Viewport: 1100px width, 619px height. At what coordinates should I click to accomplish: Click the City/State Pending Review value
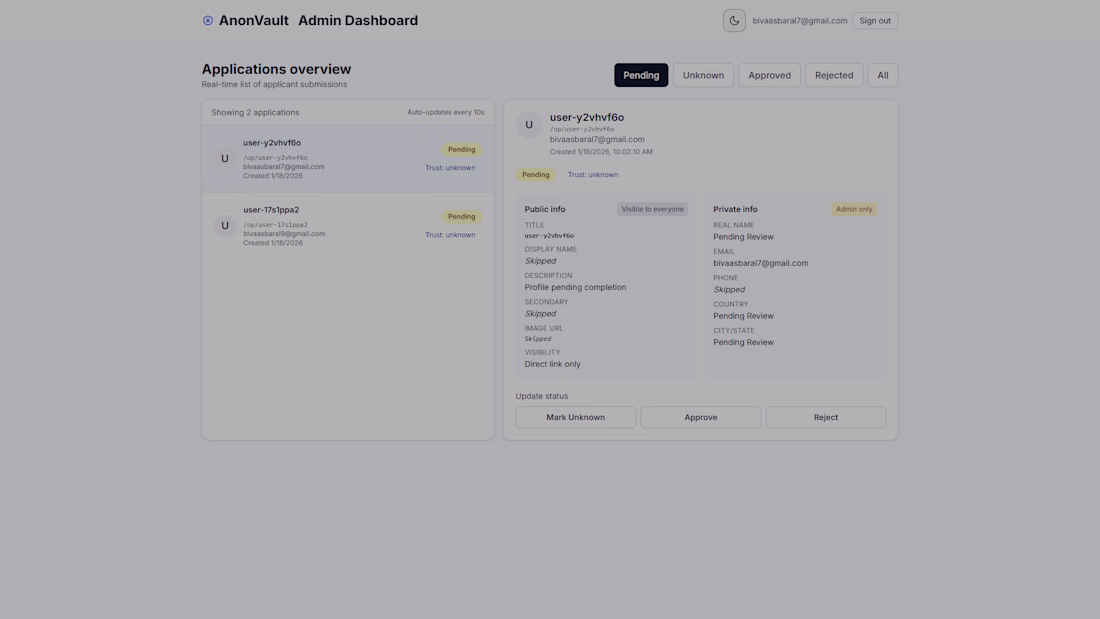tap(743, 342)
